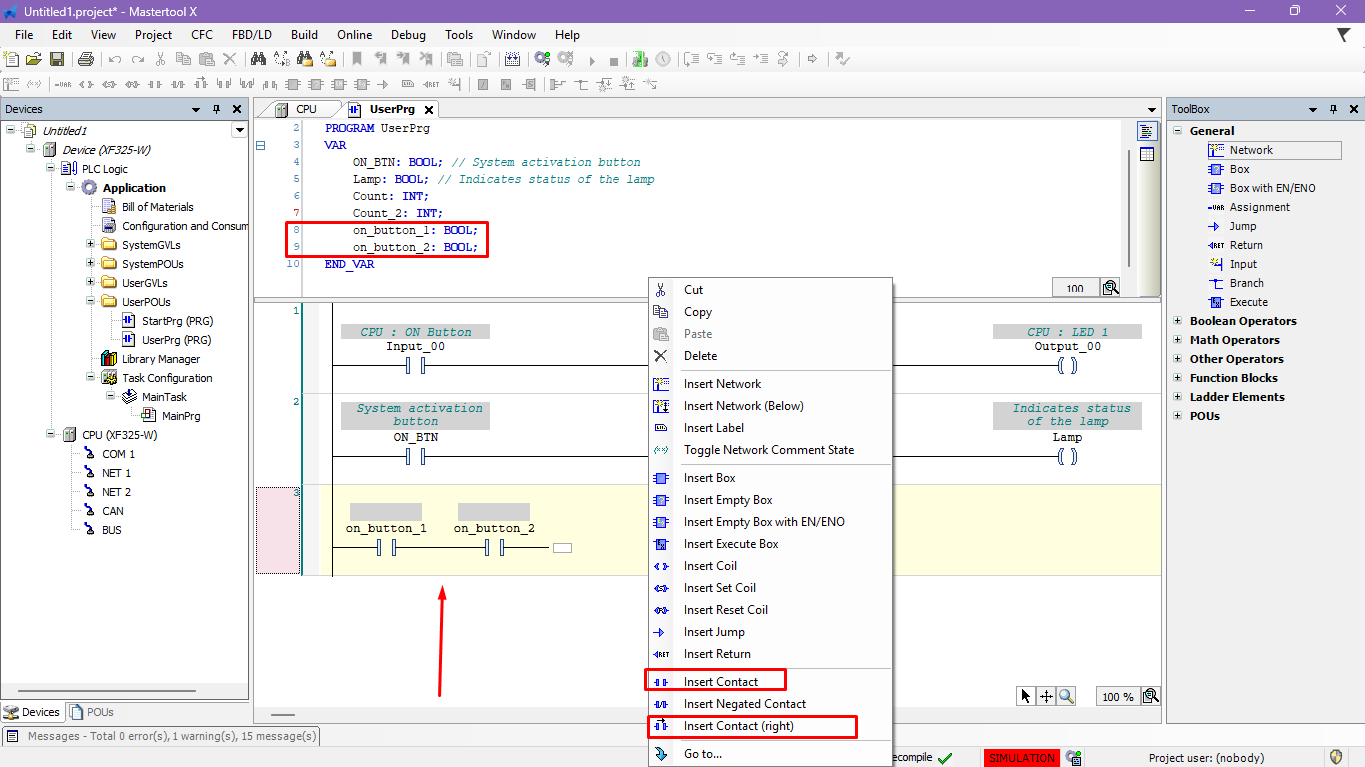
Task: Click the Open folder icon in toolbar
Action: click(x=34, y=60)
